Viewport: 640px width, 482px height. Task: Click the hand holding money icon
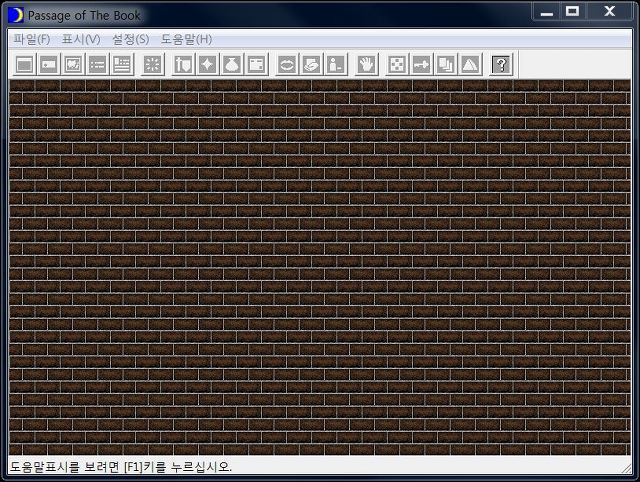pyautogui.click(x=311, y=64)
